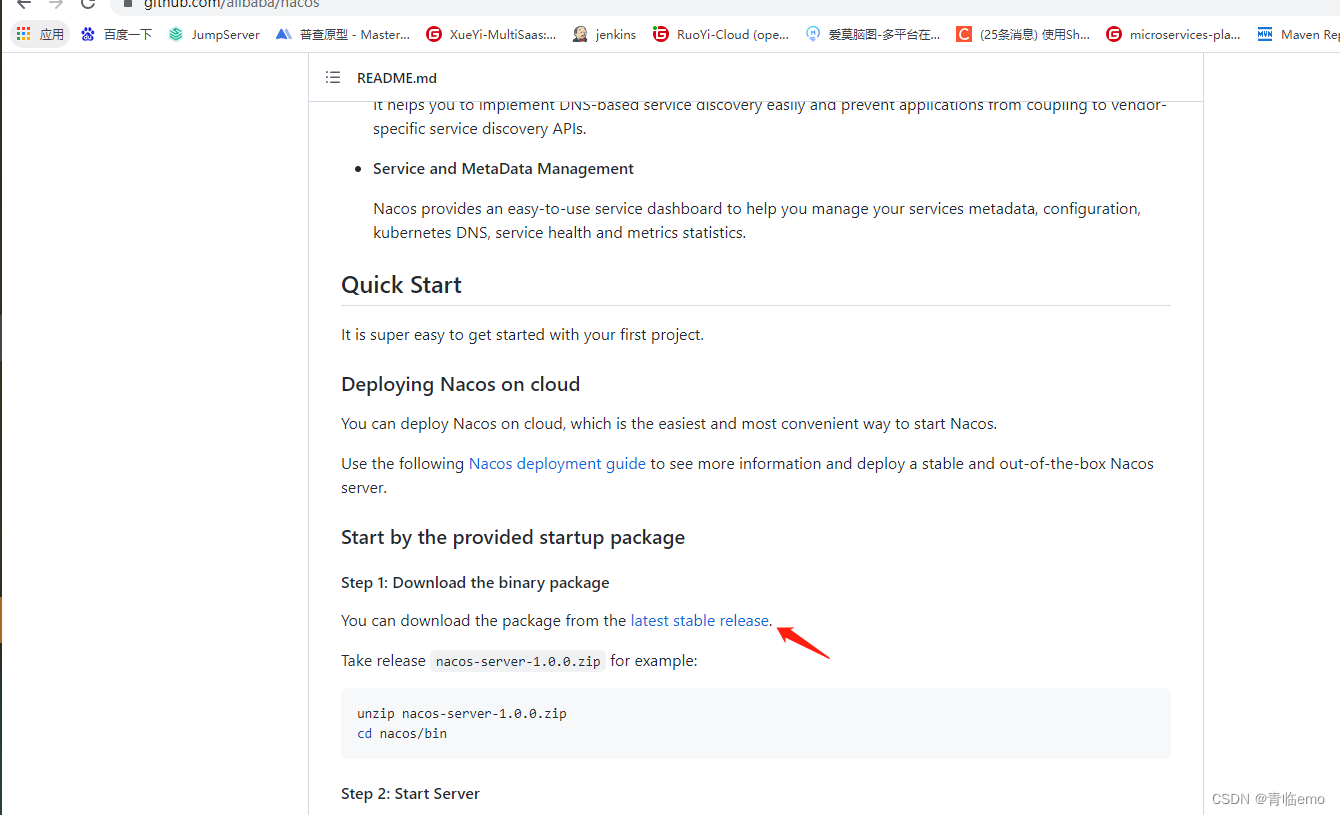Open the jenkins bookmark
Image resolution: width=1340 pixels, height=815 pixels.
[605, 34]
